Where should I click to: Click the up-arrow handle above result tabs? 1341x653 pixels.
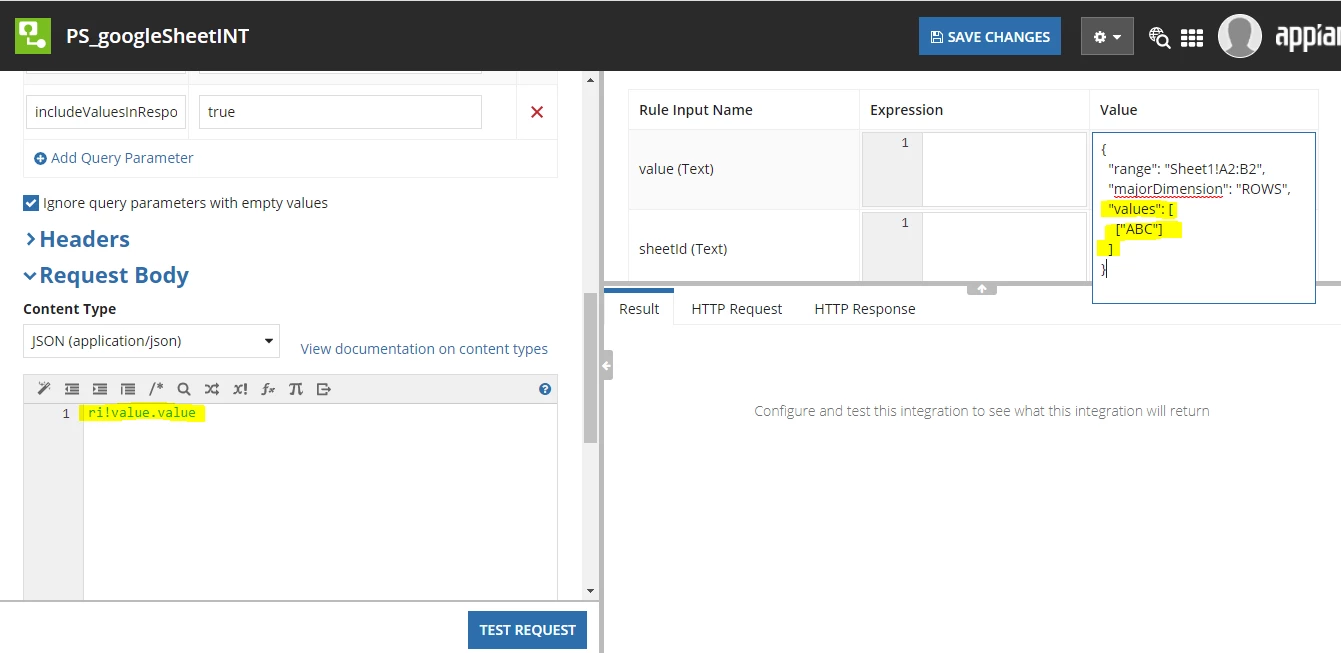click(982, 288)
